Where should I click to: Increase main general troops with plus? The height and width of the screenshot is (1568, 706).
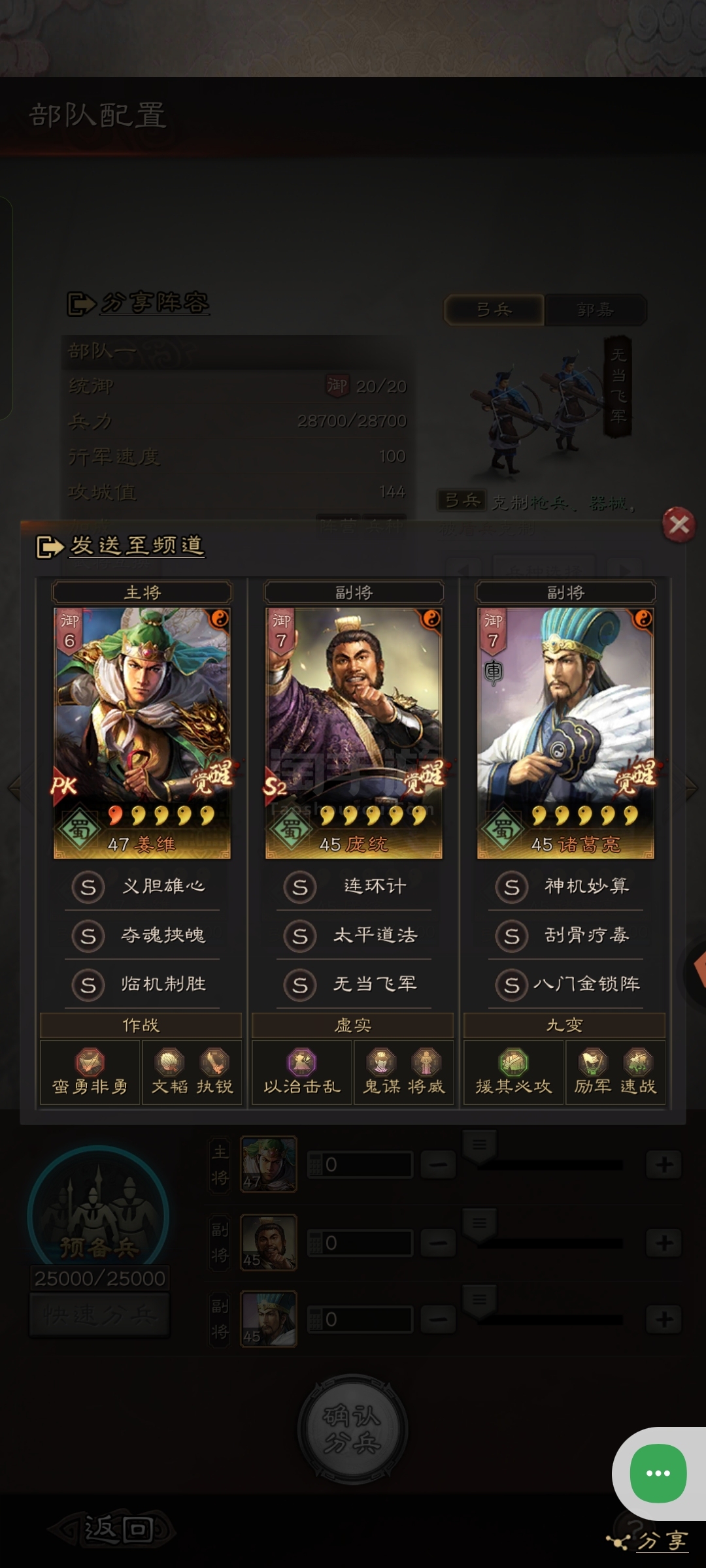coord(664,1164)
